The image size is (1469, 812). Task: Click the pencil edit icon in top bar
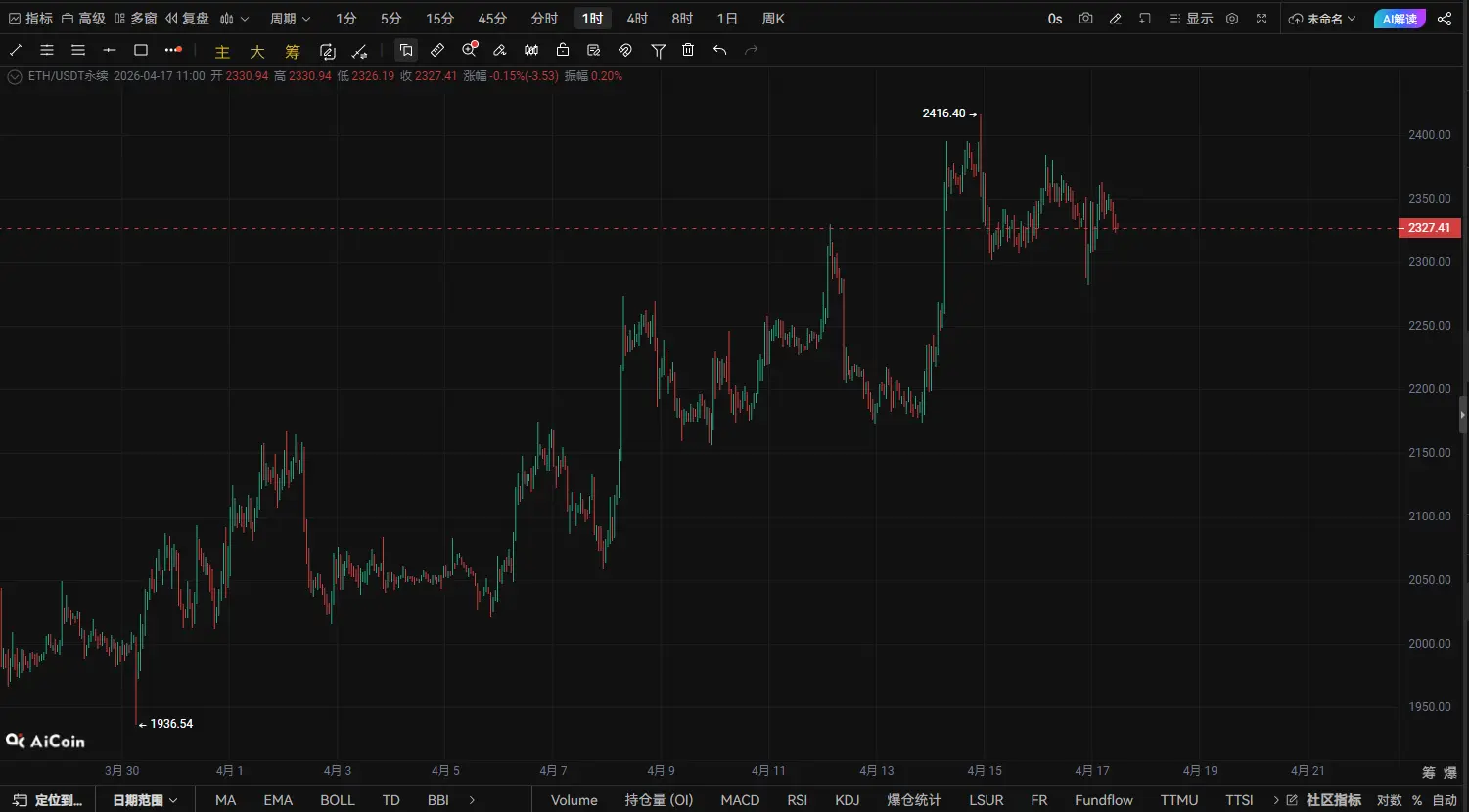tap(1116, 19)
